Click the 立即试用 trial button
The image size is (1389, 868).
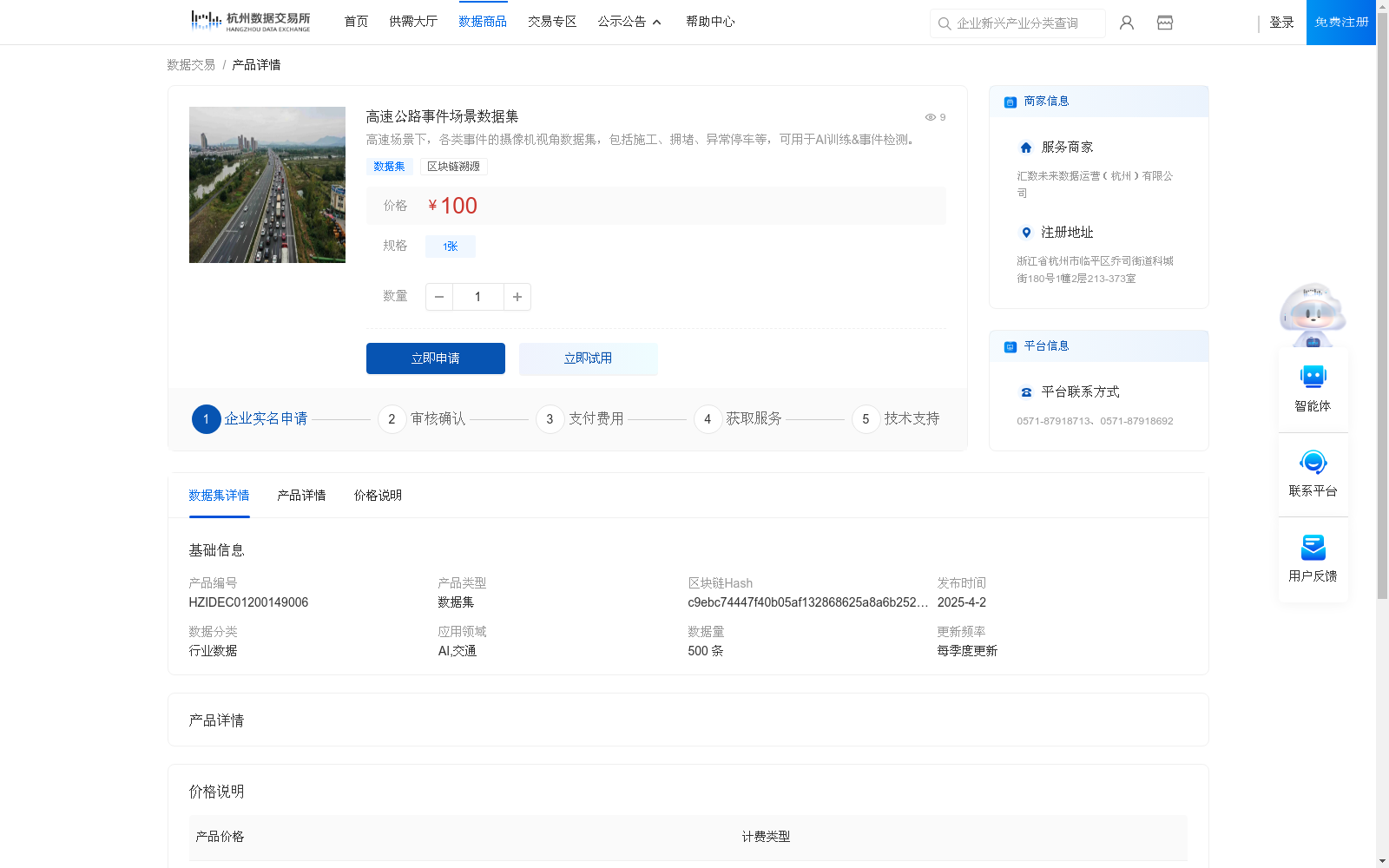tap(588, 358)
